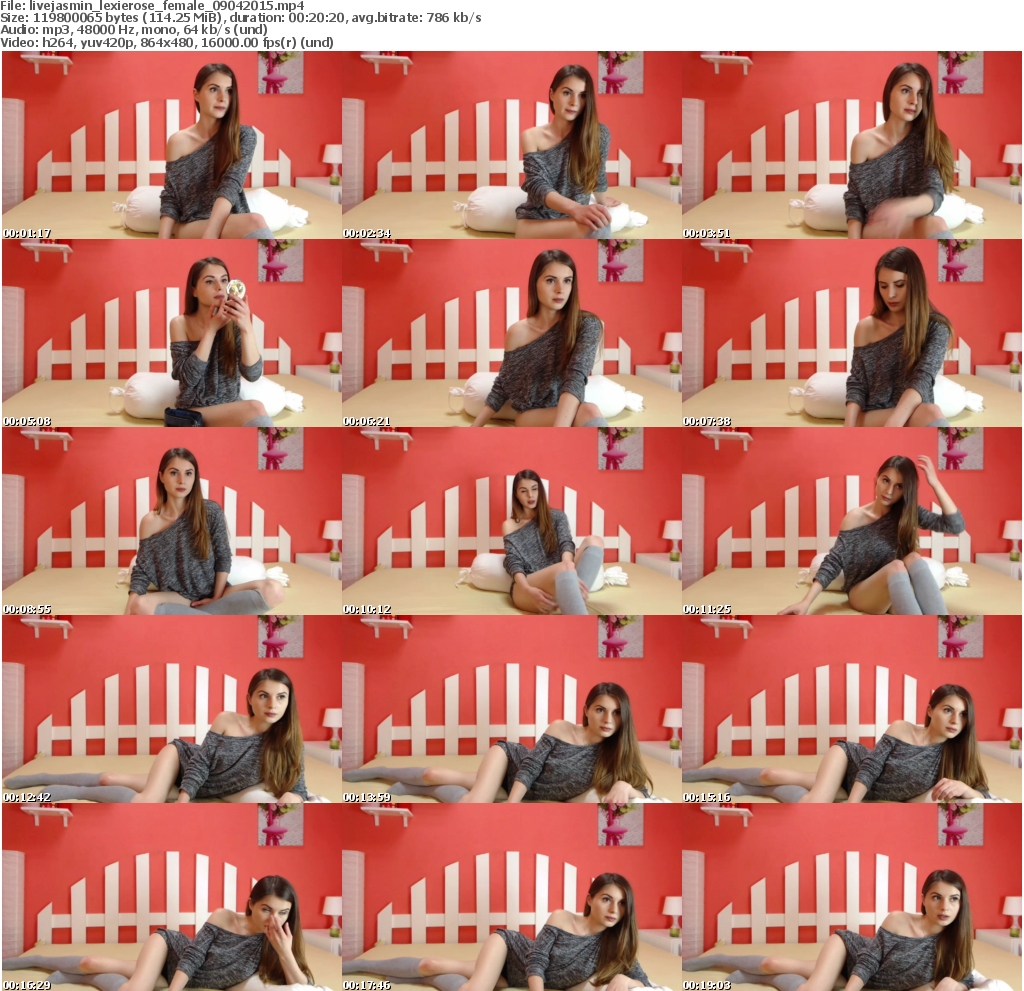
Task: Select the thumbnail frame stamped 00:16:29
Action: [171, 897]
